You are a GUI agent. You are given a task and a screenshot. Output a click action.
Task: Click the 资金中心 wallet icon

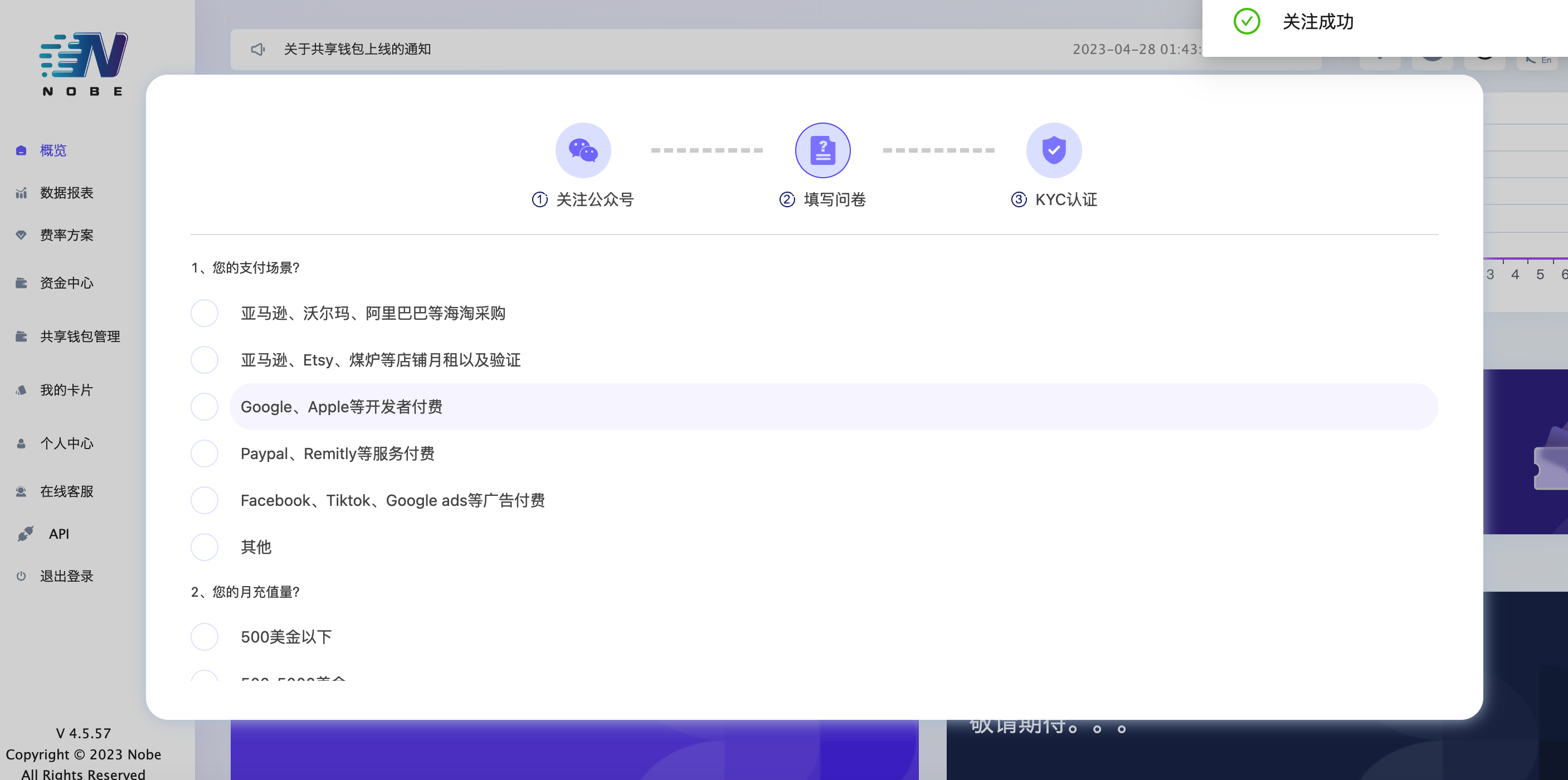21,283
